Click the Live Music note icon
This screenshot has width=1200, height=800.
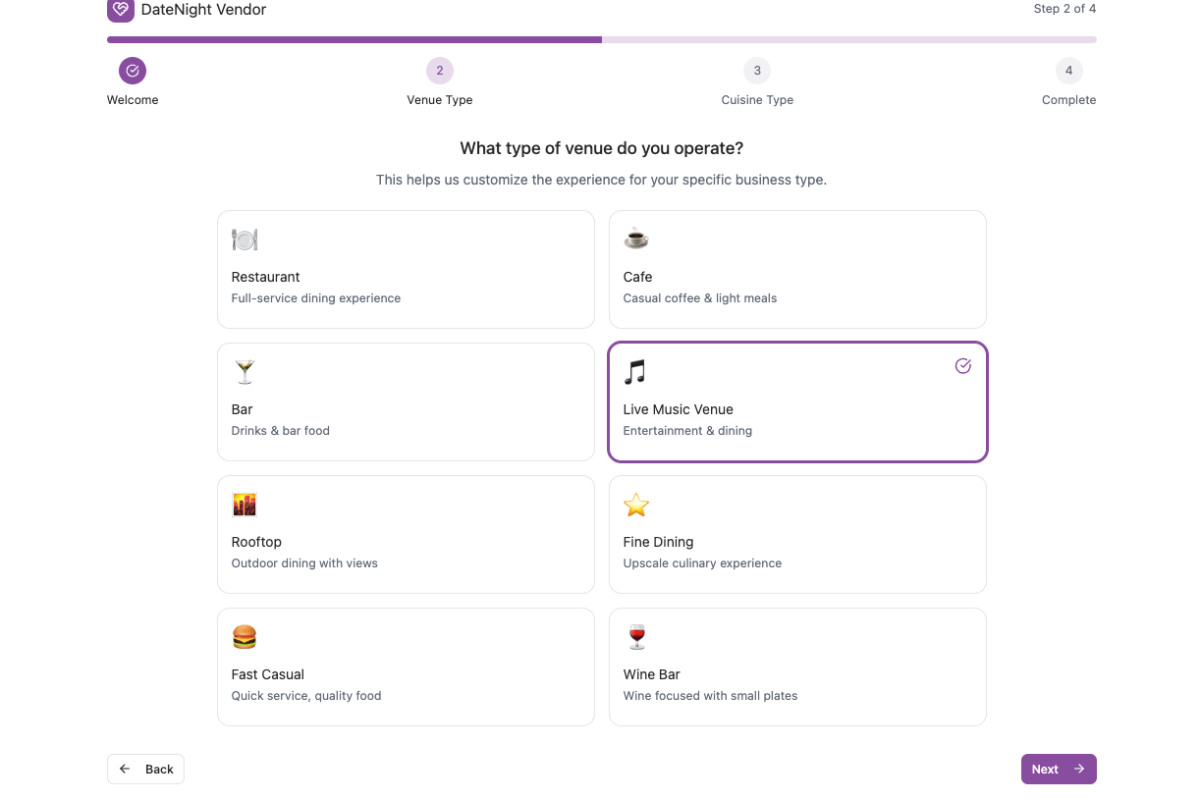tap(635, 372)
